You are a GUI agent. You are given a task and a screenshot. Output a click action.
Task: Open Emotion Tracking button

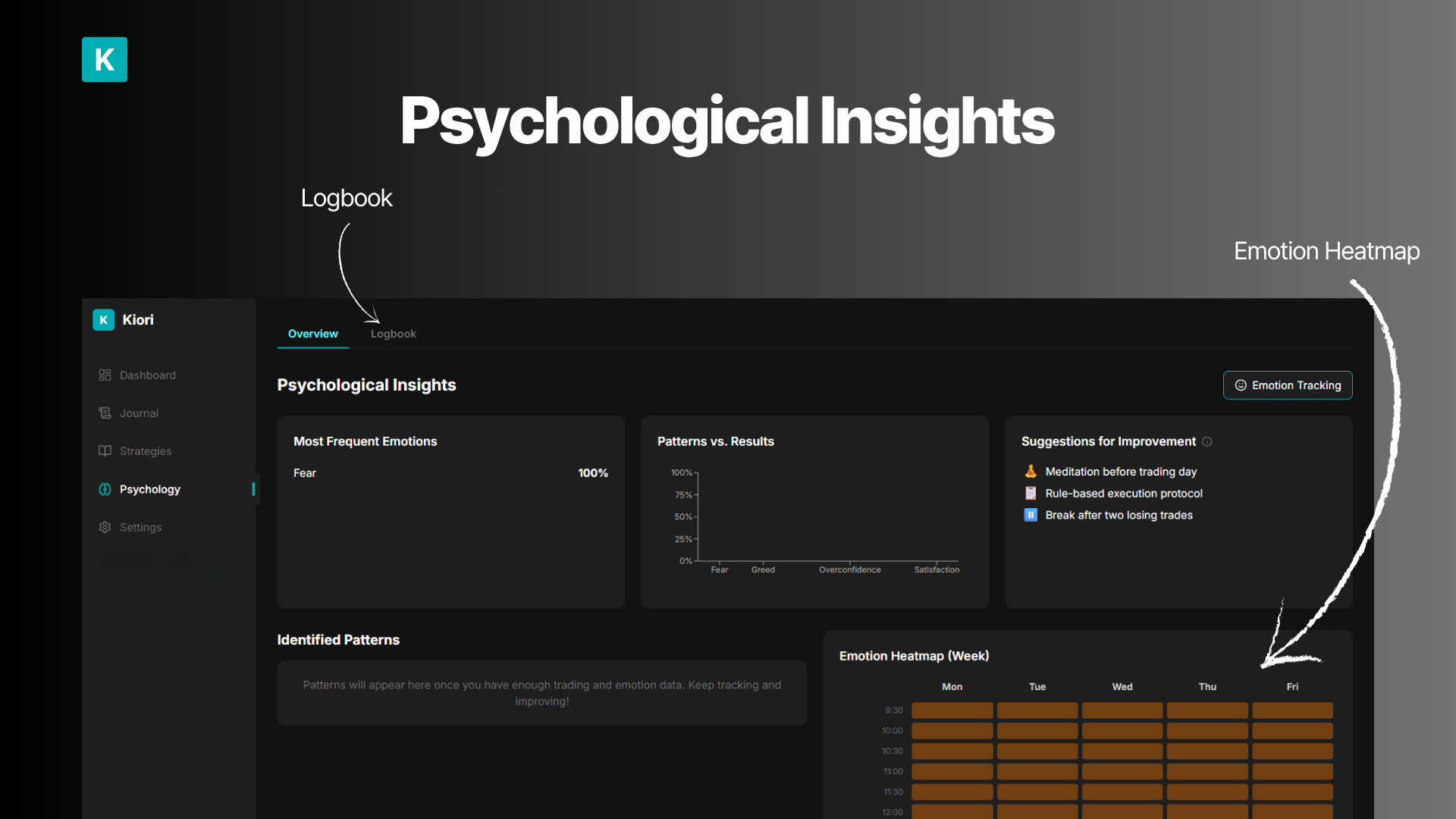coord(1287,385)
